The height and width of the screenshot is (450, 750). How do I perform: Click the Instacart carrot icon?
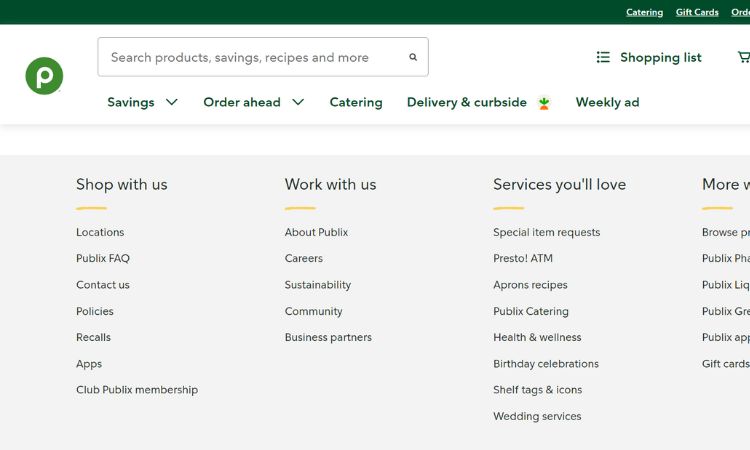click(x=544, y=103)
